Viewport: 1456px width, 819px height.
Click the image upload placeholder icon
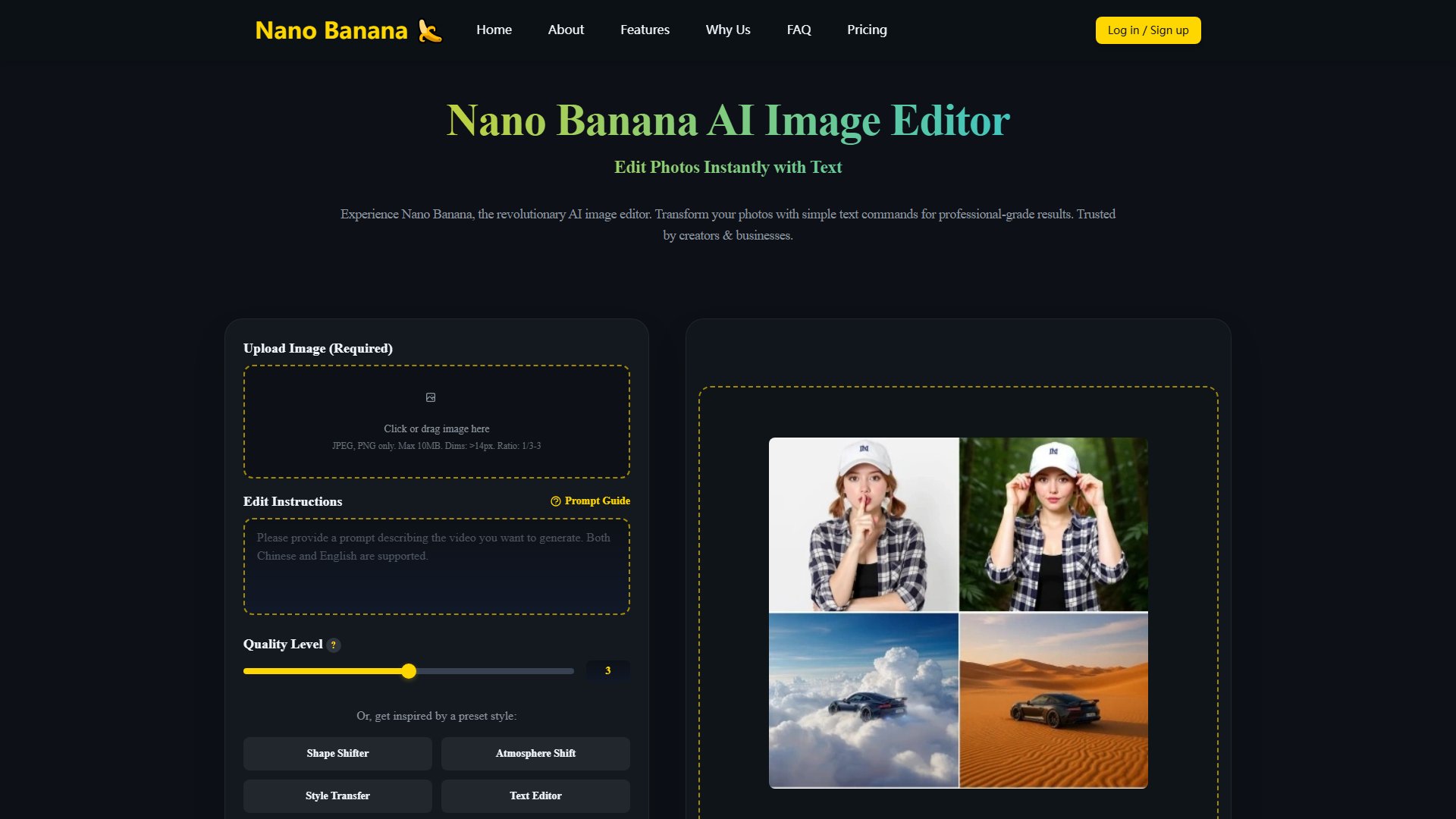tap(431, 397)
